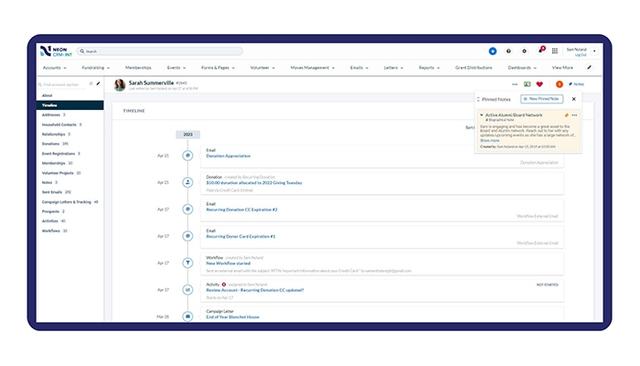Open the Accounts menu
The image size is (640, 366).
55,68
